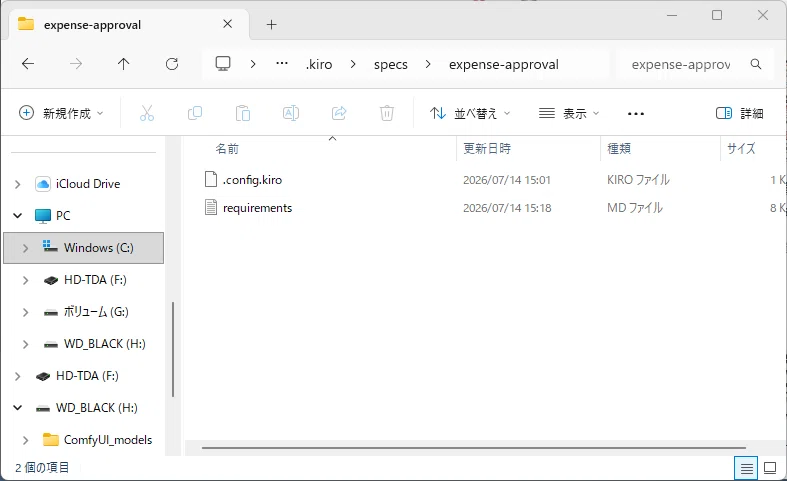The width and height of the screenshot is (787, 481).
Task: Expand HD-TDA (F:) under PC
Action: pyautogui.click(x=26, y=280)
